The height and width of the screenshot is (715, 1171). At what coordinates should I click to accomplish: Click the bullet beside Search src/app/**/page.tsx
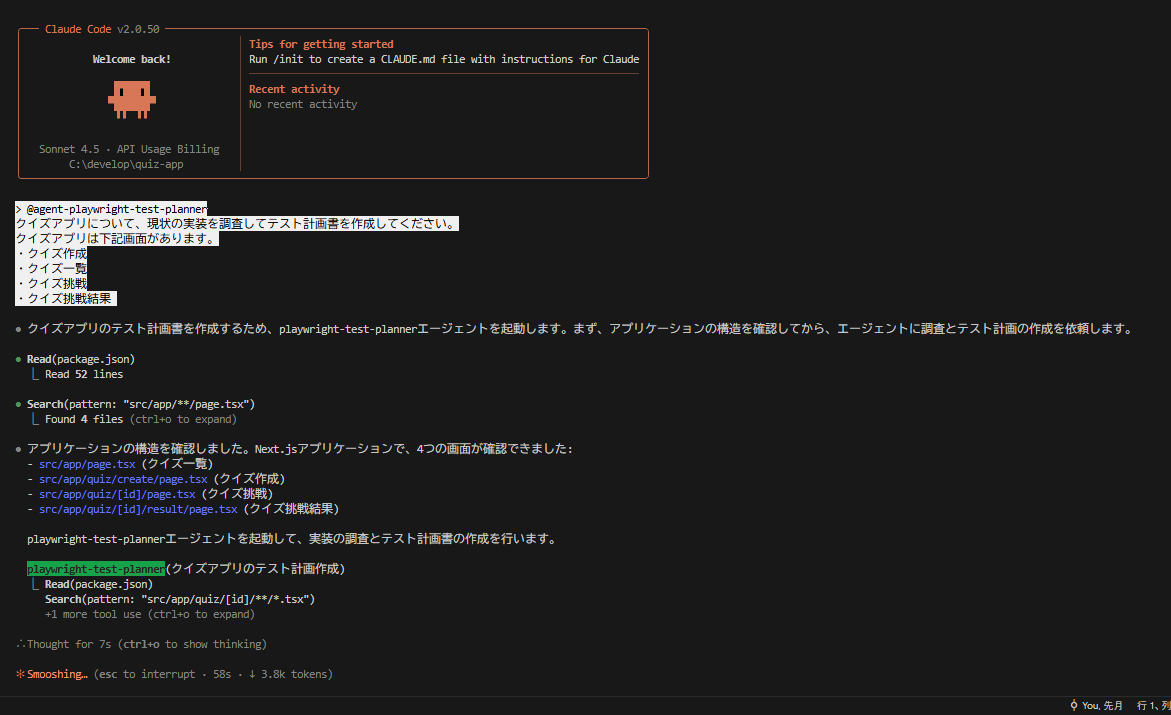(x=19, y=404)
